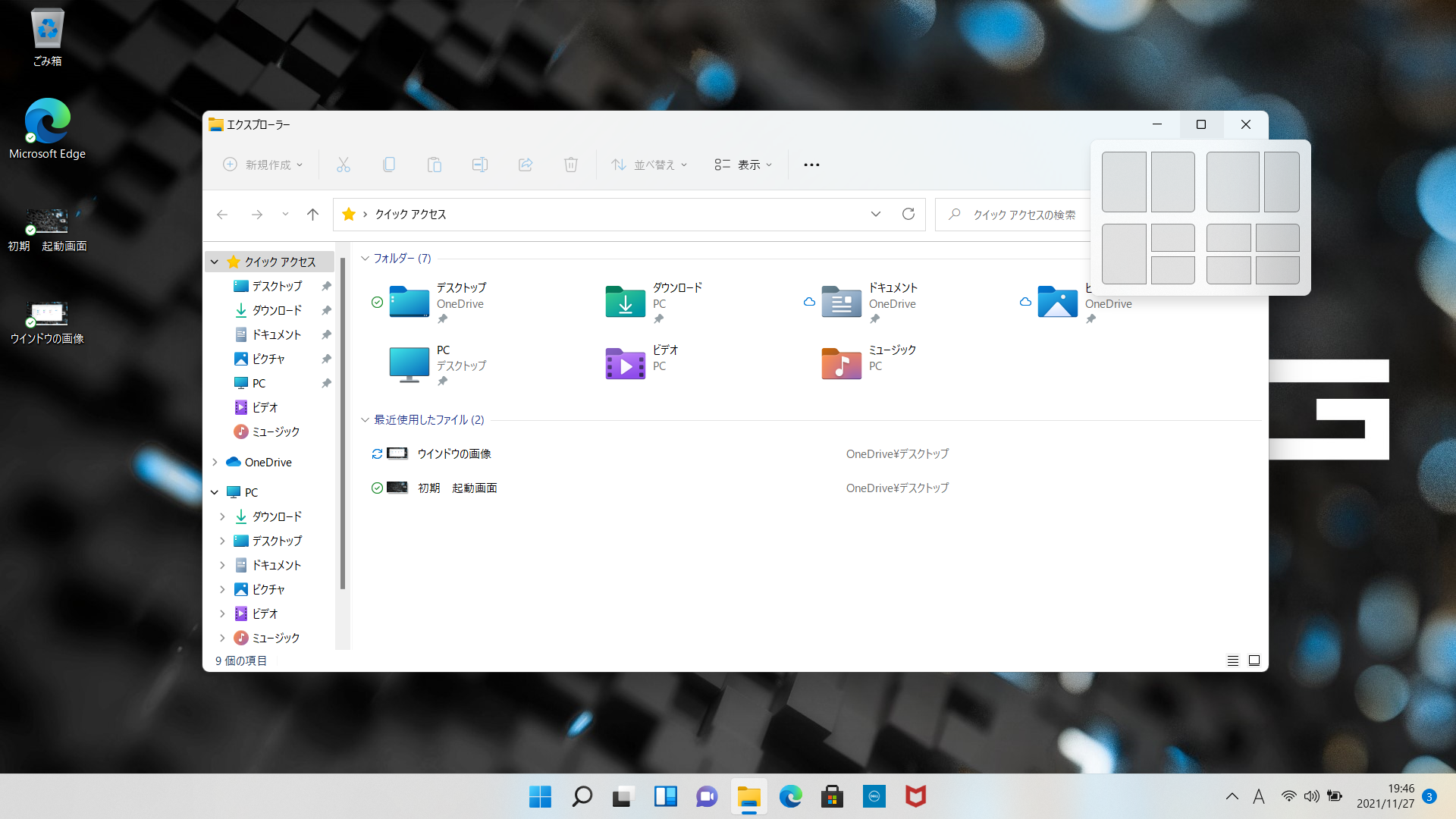Open Microsoft Store from taskbar
Image resolution: width=1456 pixels, height=819 pixels.
click(832, 796)
